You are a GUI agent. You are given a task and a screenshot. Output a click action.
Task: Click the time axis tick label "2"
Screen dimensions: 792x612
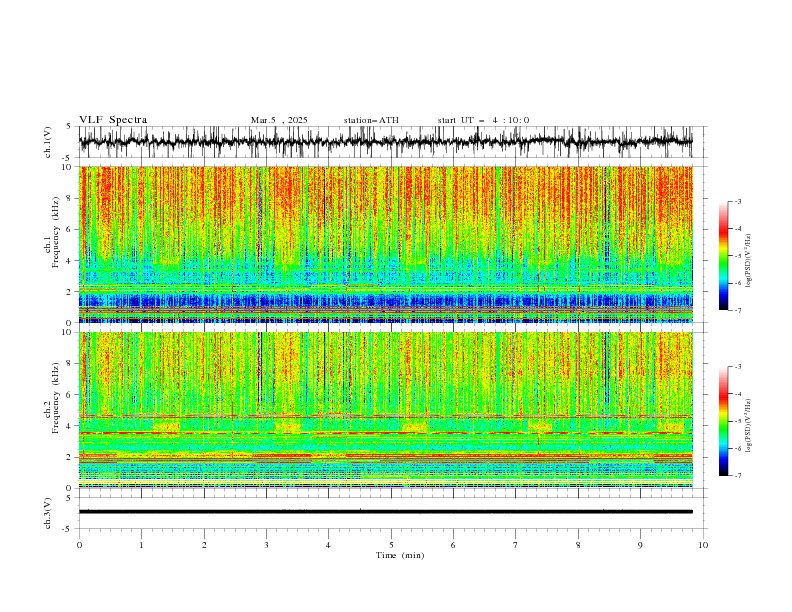[204, 545]
